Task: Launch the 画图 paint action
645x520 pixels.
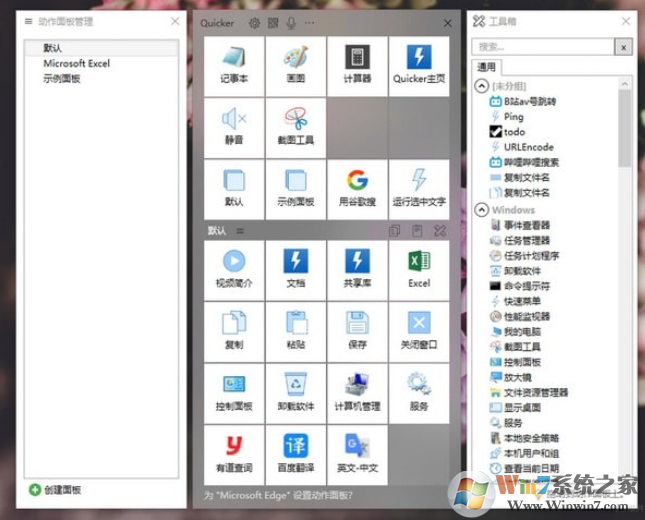Action: 296,66
